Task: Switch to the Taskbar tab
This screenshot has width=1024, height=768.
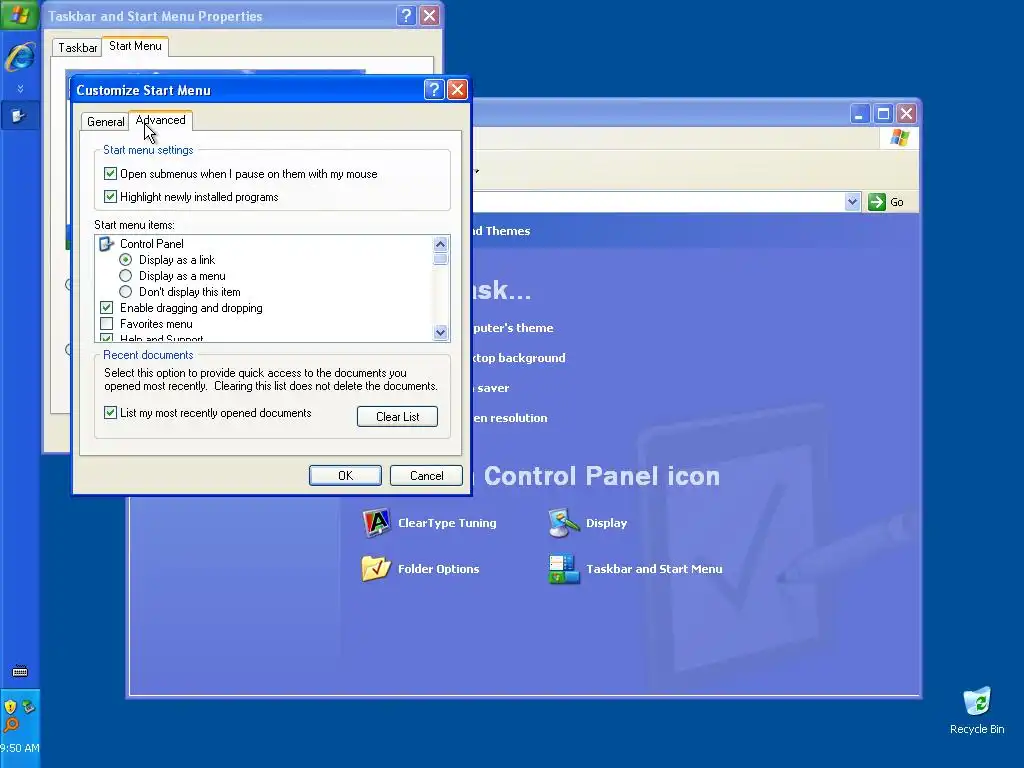Action: click(77, 48)
